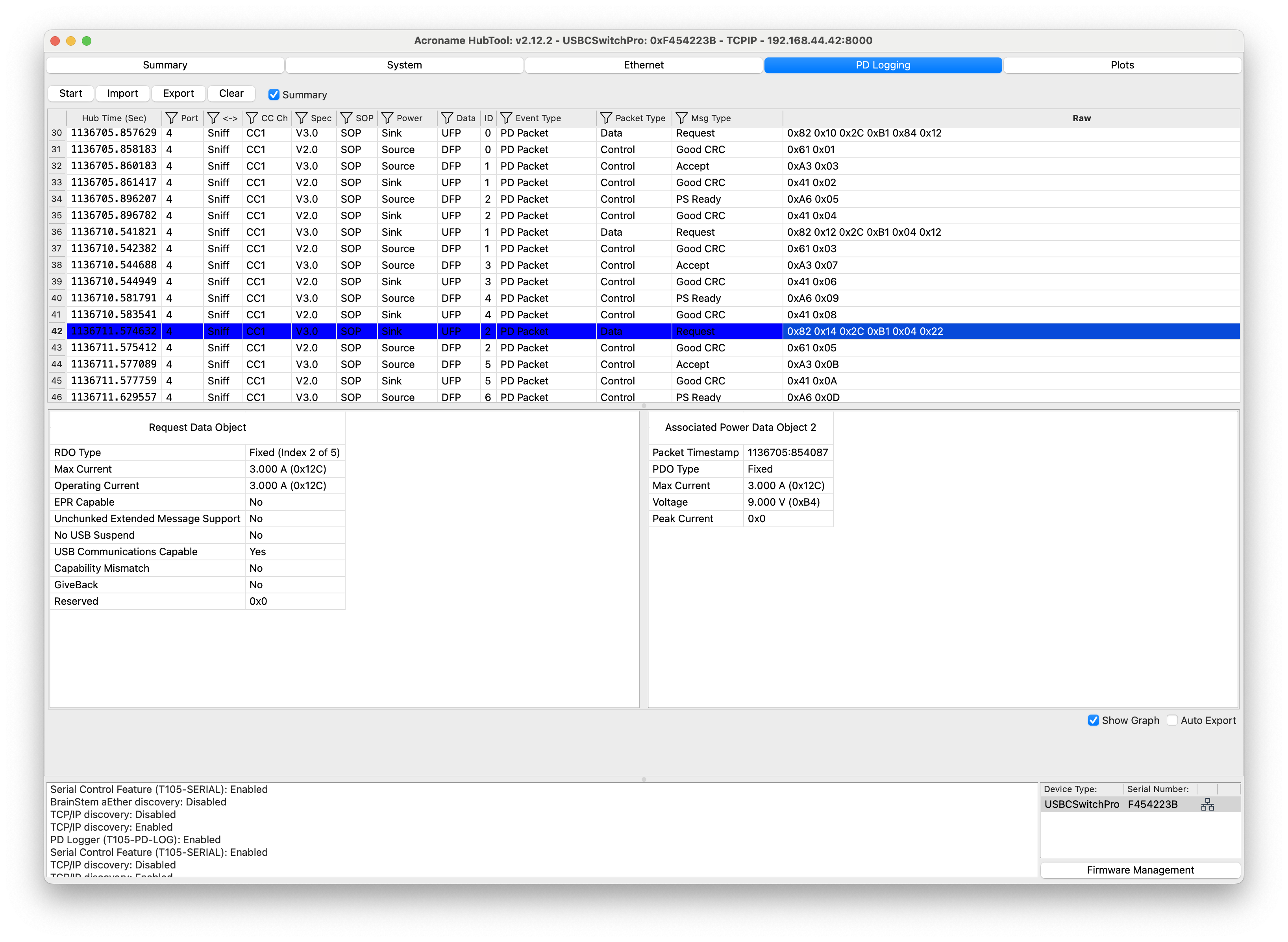This screenshot has height=942, width=1288.
Task: Open the Power column filter
Action: [388, 118]
